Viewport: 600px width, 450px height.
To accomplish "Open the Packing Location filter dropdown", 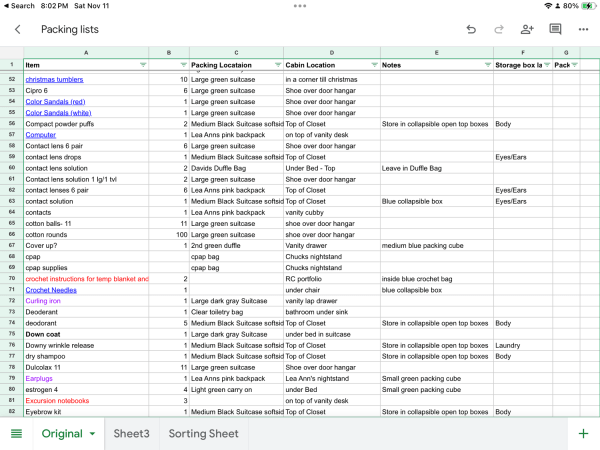I will tap(275, 64).
